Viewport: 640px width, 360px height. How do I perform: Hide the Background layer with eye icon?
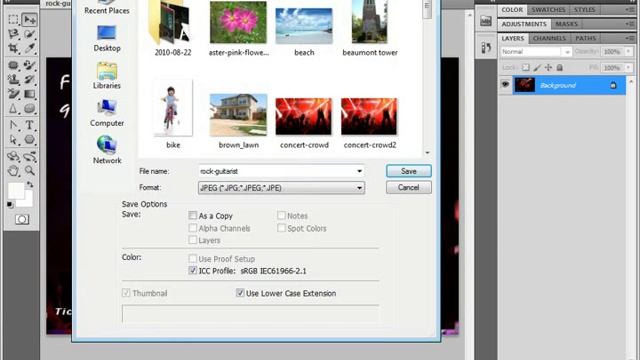(505, 85)
